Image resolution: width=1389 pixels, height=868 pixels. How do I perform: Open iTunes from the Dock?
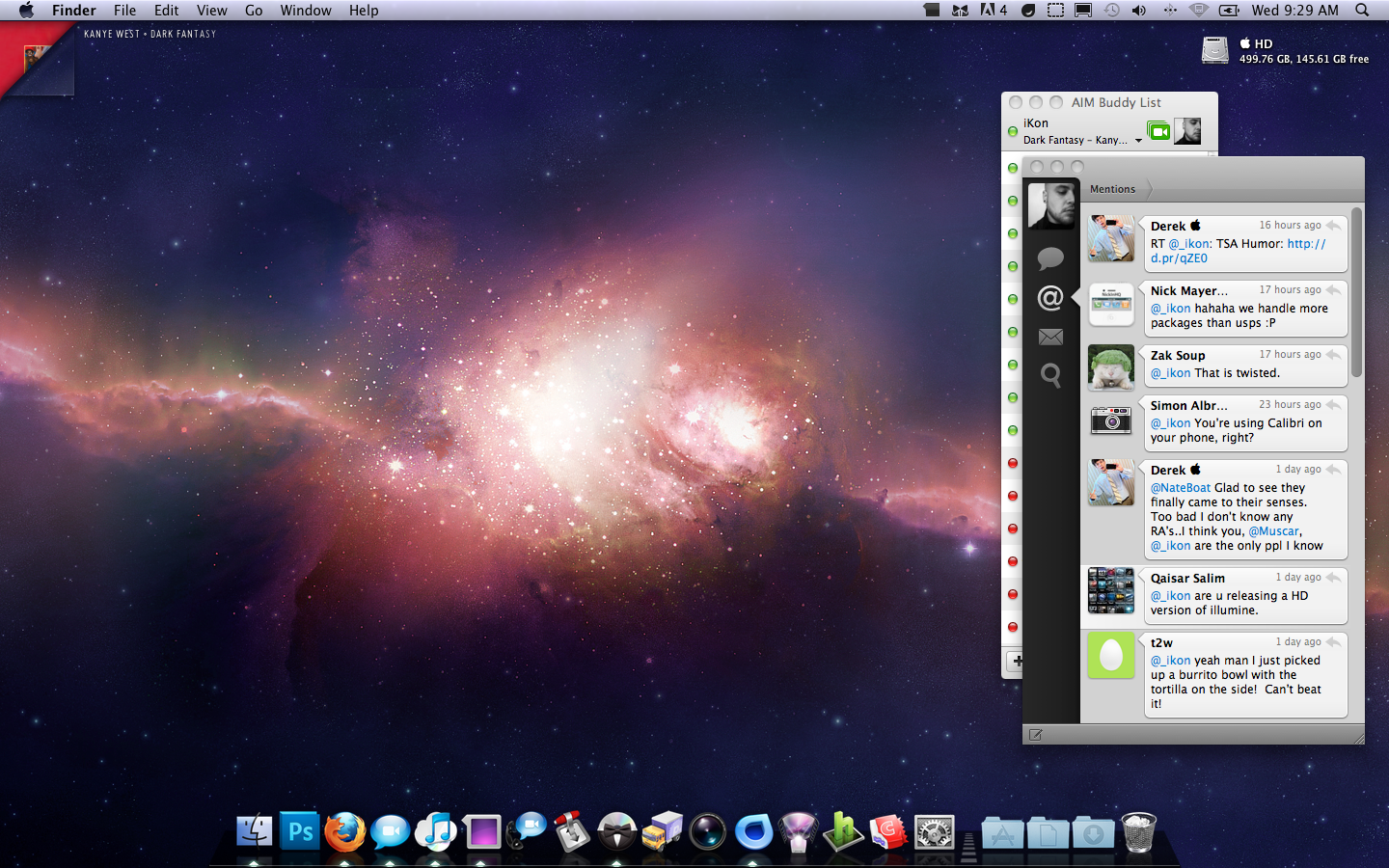click(x=436, y=831)
